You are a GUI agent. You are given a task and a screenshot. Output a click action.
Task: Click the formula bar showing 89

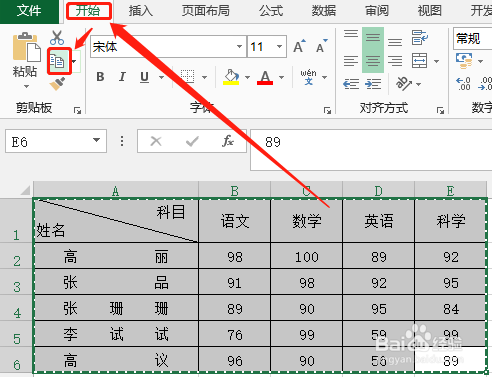tap(371, 150)
